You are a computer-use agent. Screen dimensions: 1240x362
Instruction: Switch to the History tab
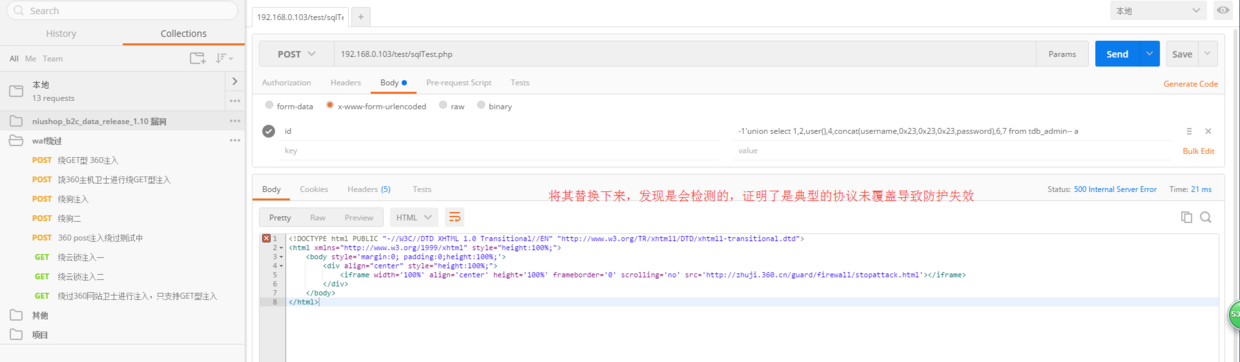tap(61, 33)
